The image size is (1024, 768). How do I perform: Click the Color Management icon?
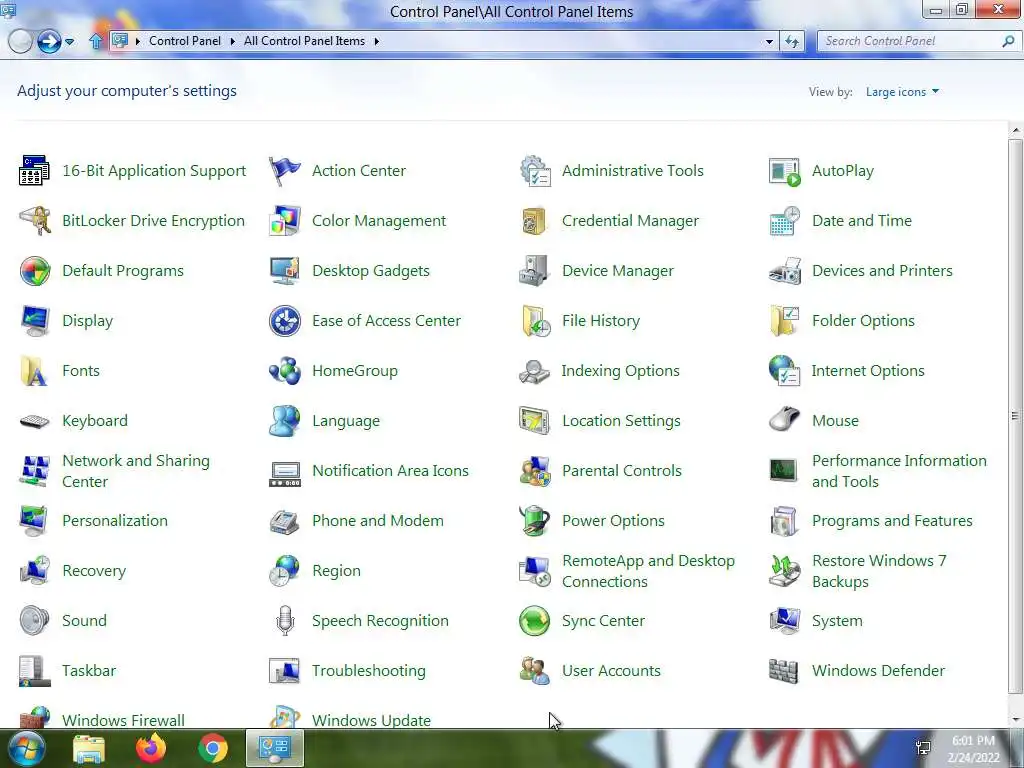(285, 221)
